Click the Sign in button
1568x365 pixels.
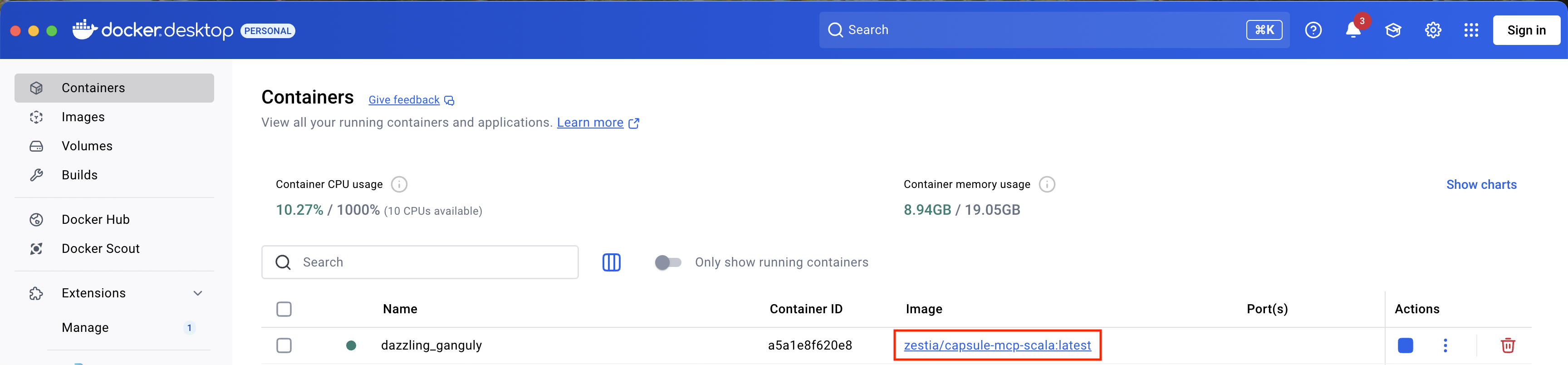(1526, 30)
